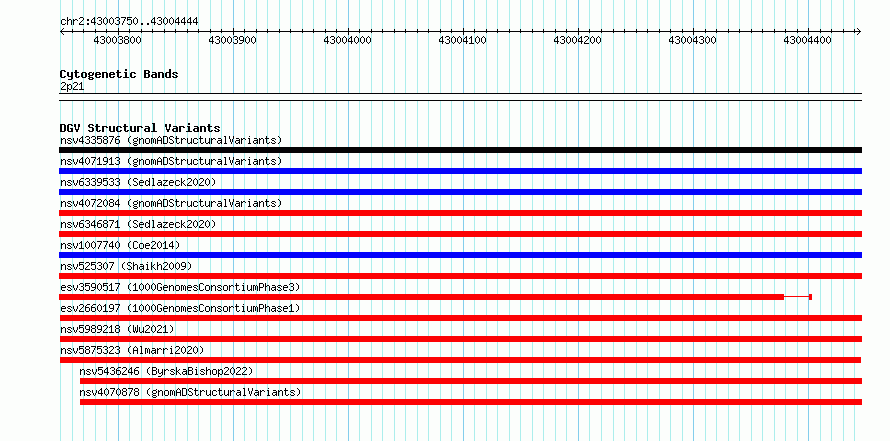
Task: Open the nsv4072084 gnomADStructuralVariants label
Action: pyautogui.click(x=171, y=203)
